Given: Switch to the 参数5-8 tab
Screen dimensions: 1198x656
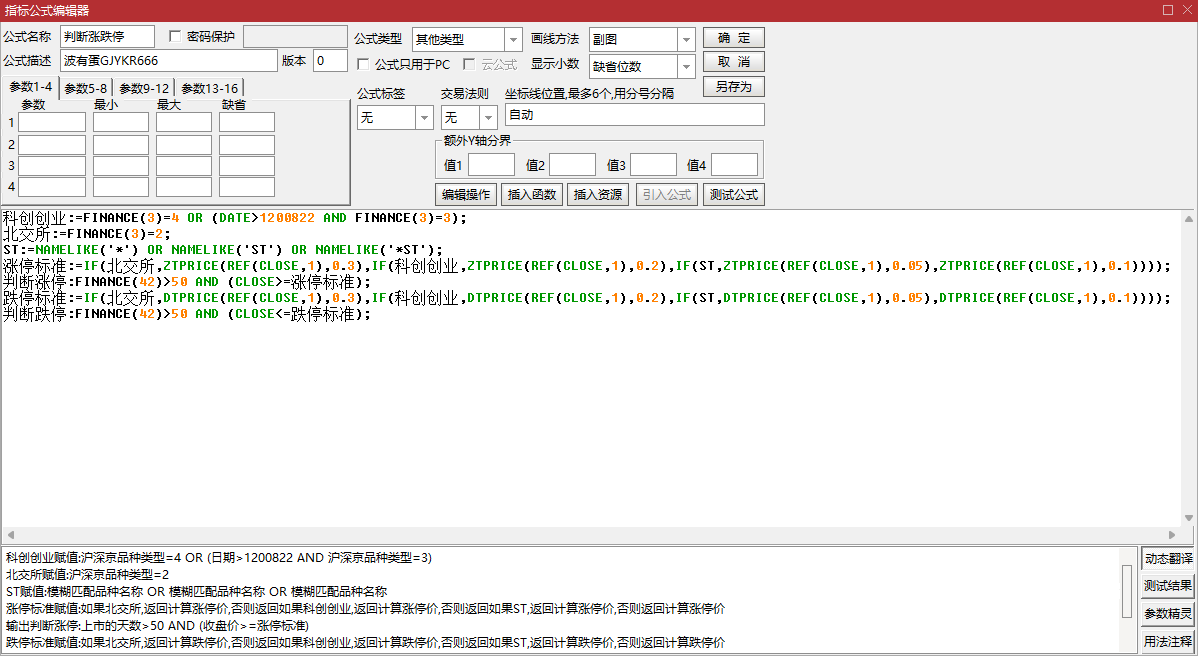Looking at the screenshot, I should tap(86, 88).
